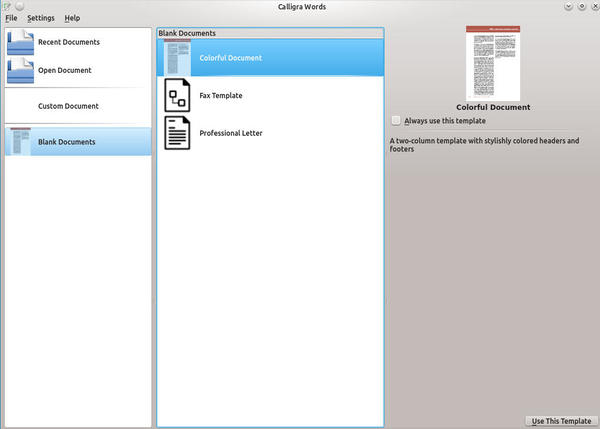Click the Calligra Words app icon in title bar
Screen dimensions: 600x429
pyautogui.click(x=7, y=6)
